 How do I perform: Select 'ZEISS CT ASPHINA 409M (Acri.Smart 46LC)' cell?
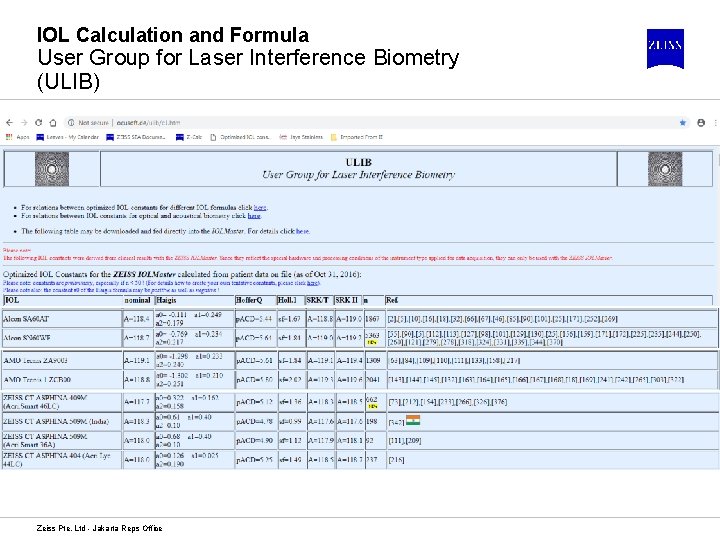pyautogui.click(x=62, y=402)
